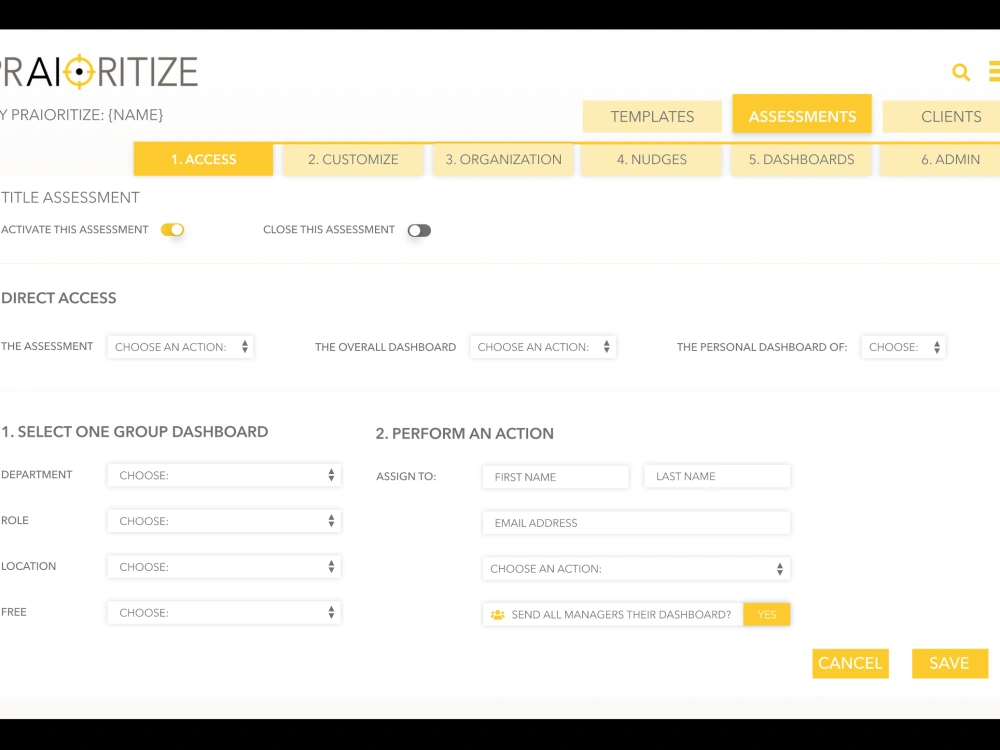Switch to the Templates tab
The image size is (1000, 750).
(652, 117)
